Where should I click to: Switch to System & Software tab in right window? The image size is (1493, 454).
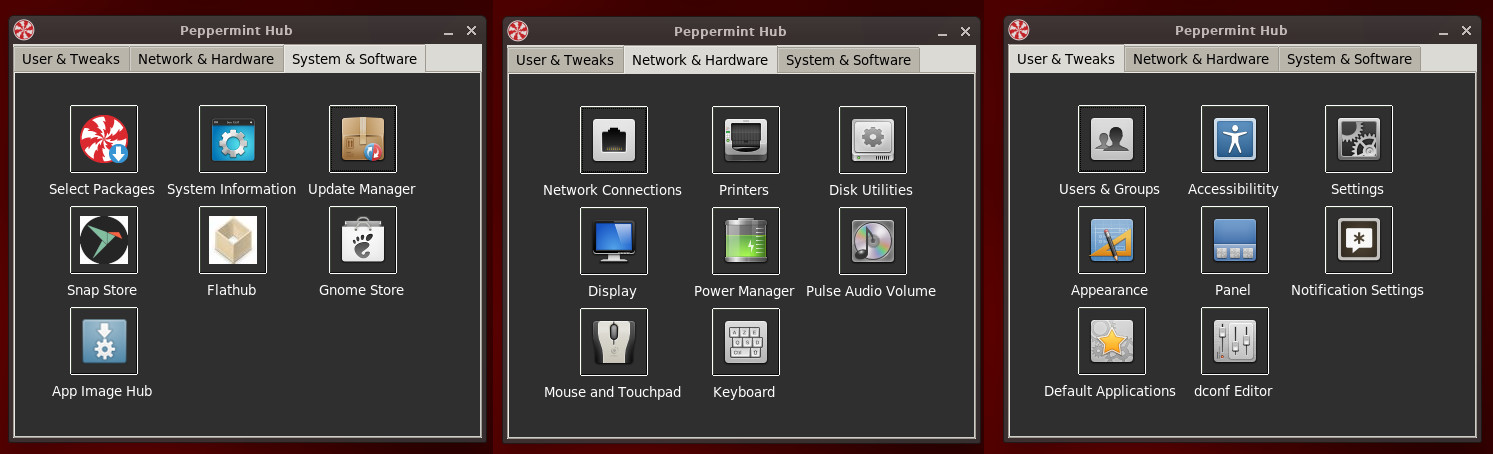[1349, 59]
